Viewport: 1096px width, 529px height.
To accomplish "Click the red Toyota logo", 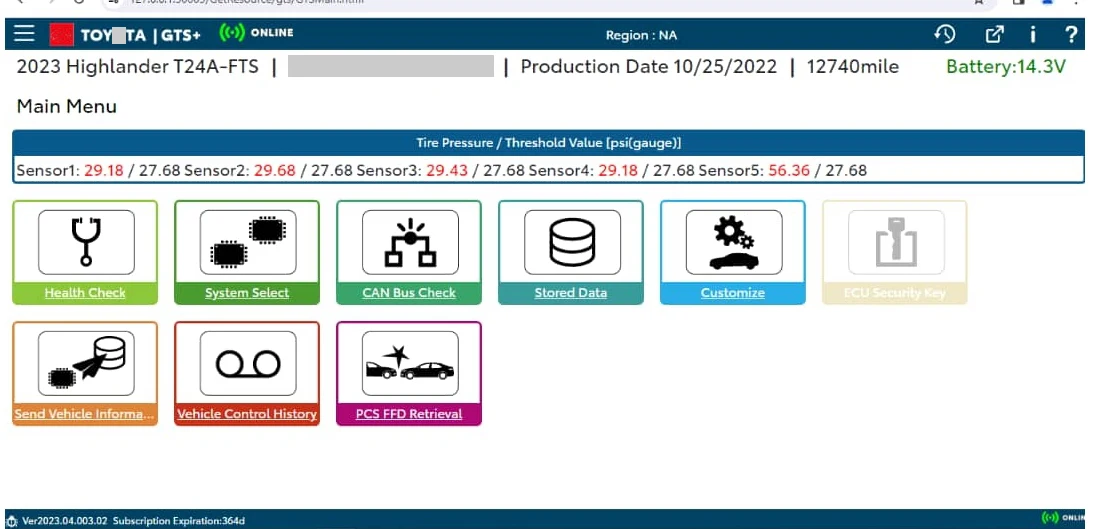I will coord(62,34).
